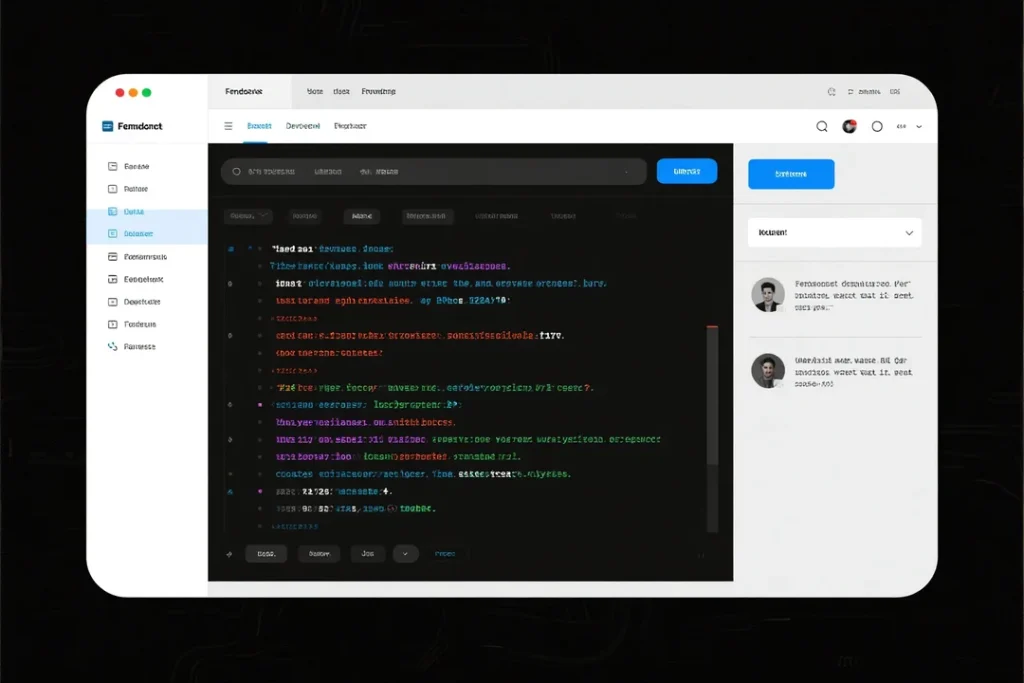Click the blue Femdonct logo icon
1024x683 pixels.
coord(107,125)
